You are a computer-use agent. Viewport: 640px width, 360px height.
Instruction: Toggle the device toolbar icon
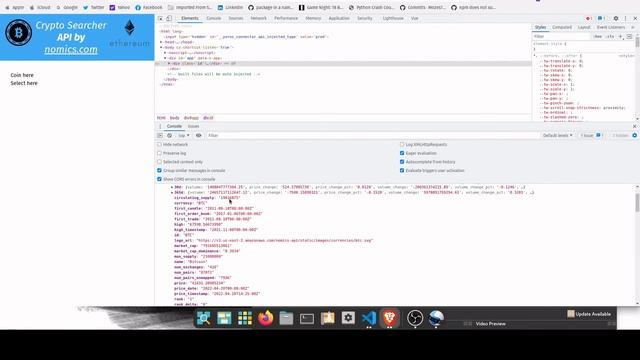(x=169, y=18)
